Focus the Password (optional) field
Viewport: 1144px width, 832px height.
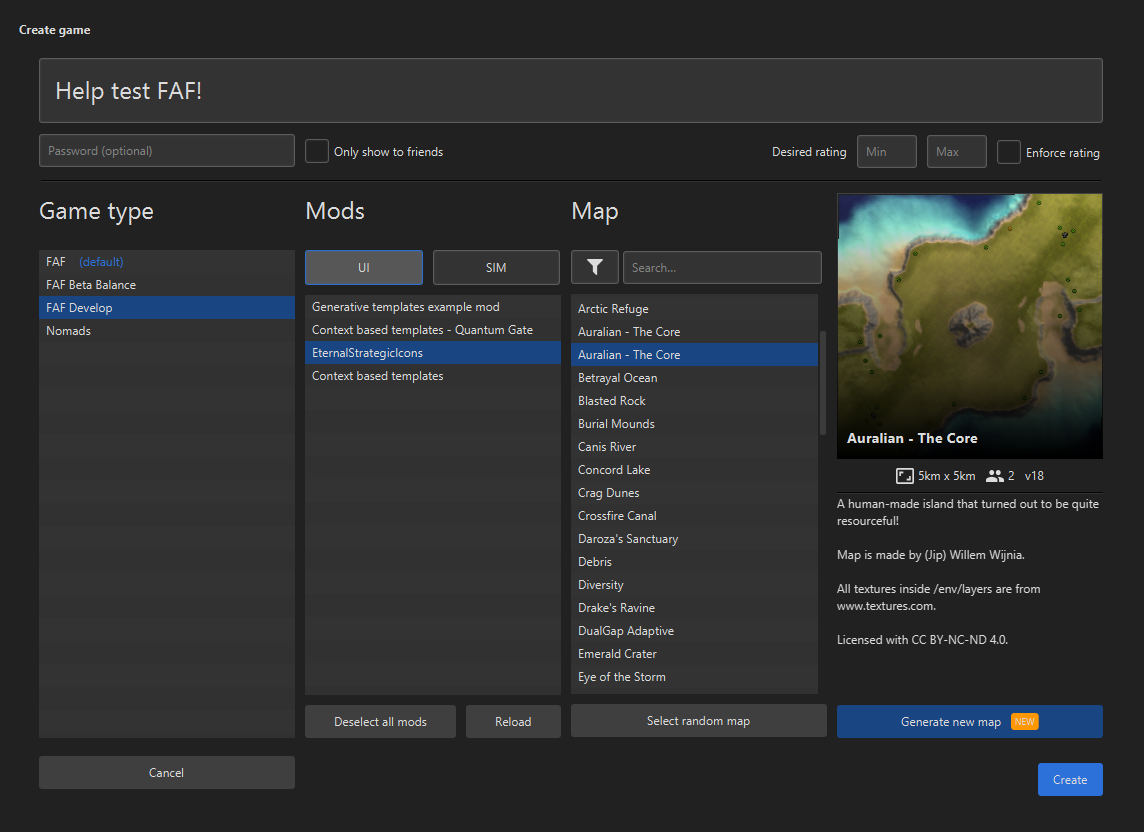coord(167,150)
